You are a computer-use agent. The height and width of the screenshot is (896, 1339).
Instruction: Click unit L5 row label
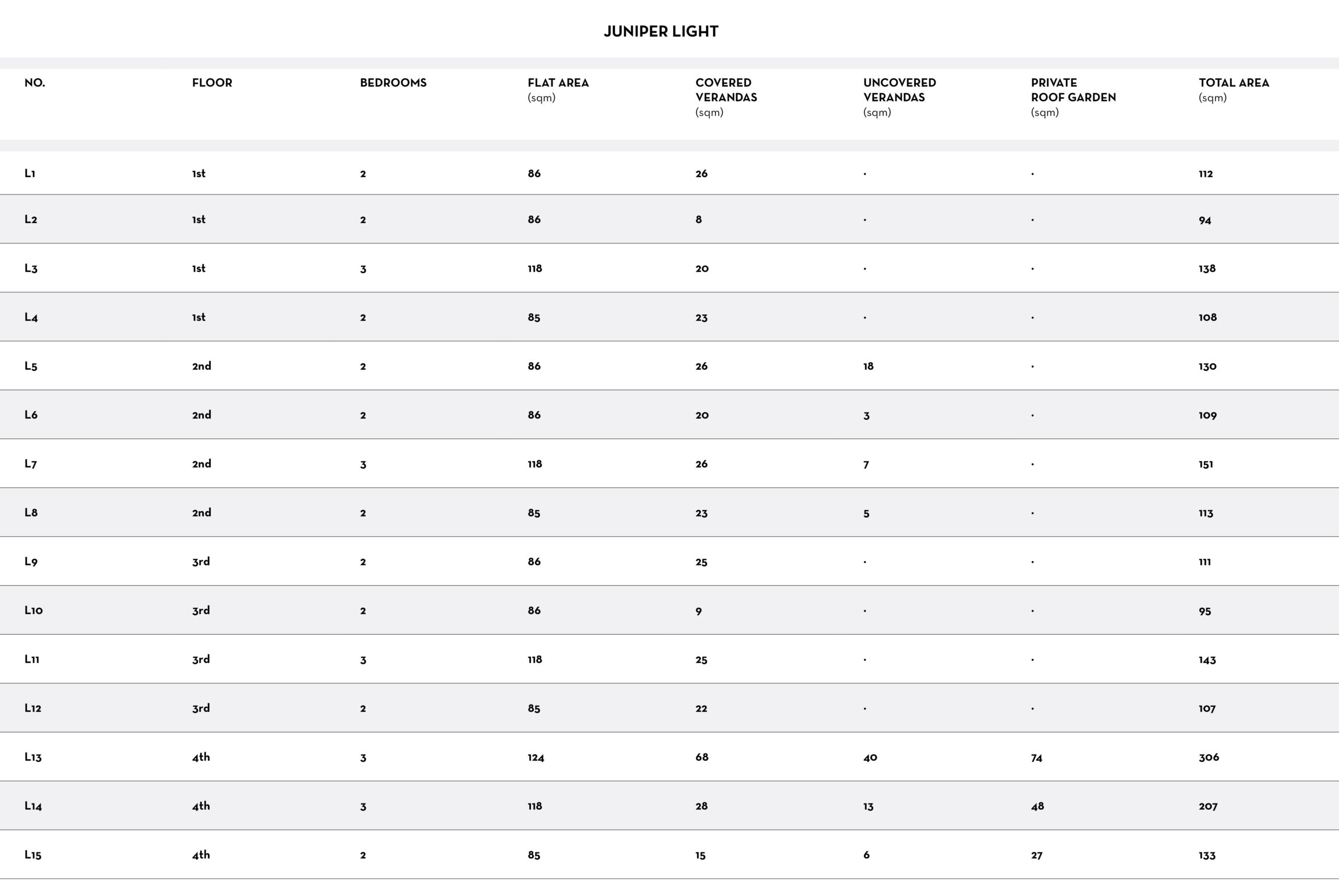click(x=31, y=366)
